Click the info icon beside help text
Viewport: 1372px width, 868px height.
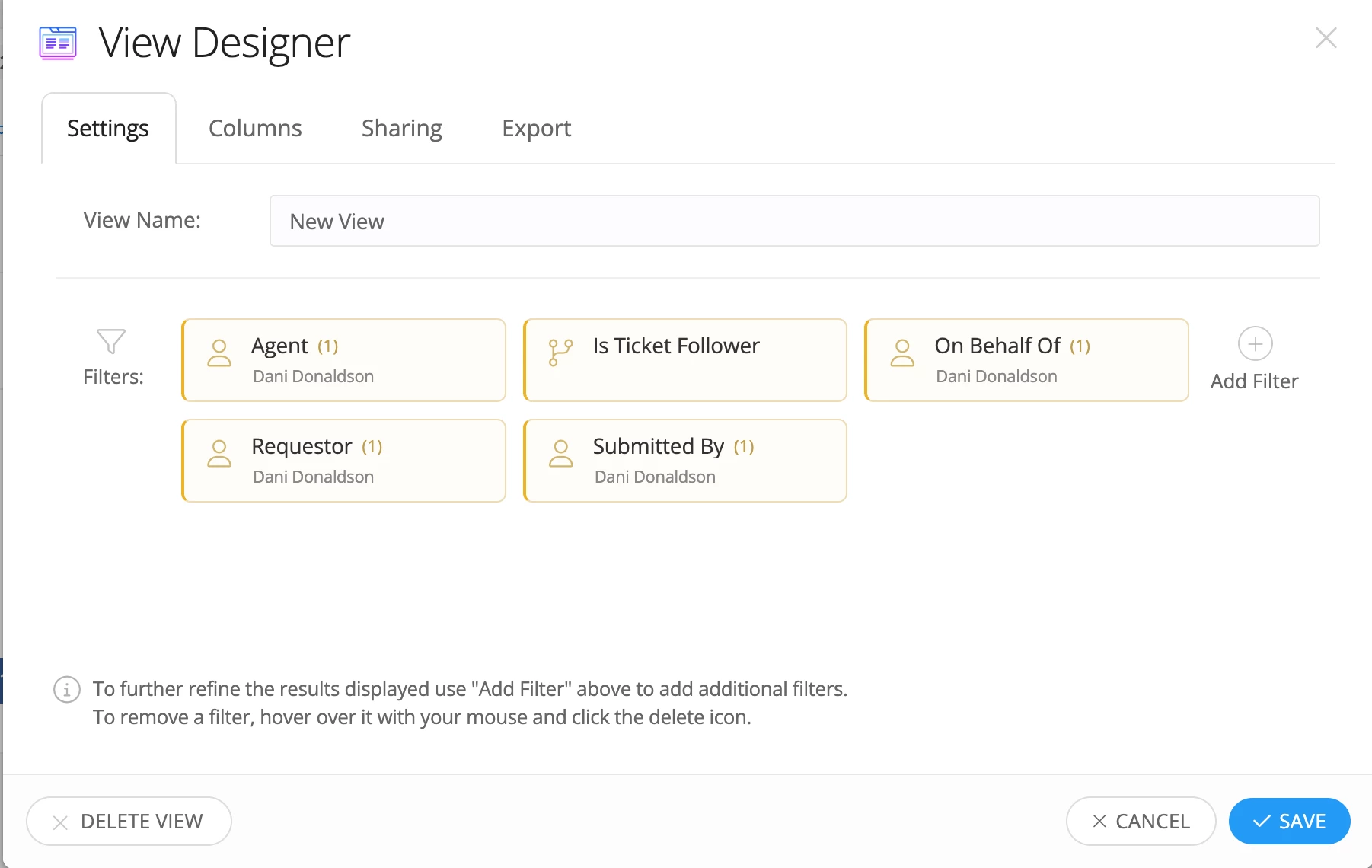click(67, 690)
